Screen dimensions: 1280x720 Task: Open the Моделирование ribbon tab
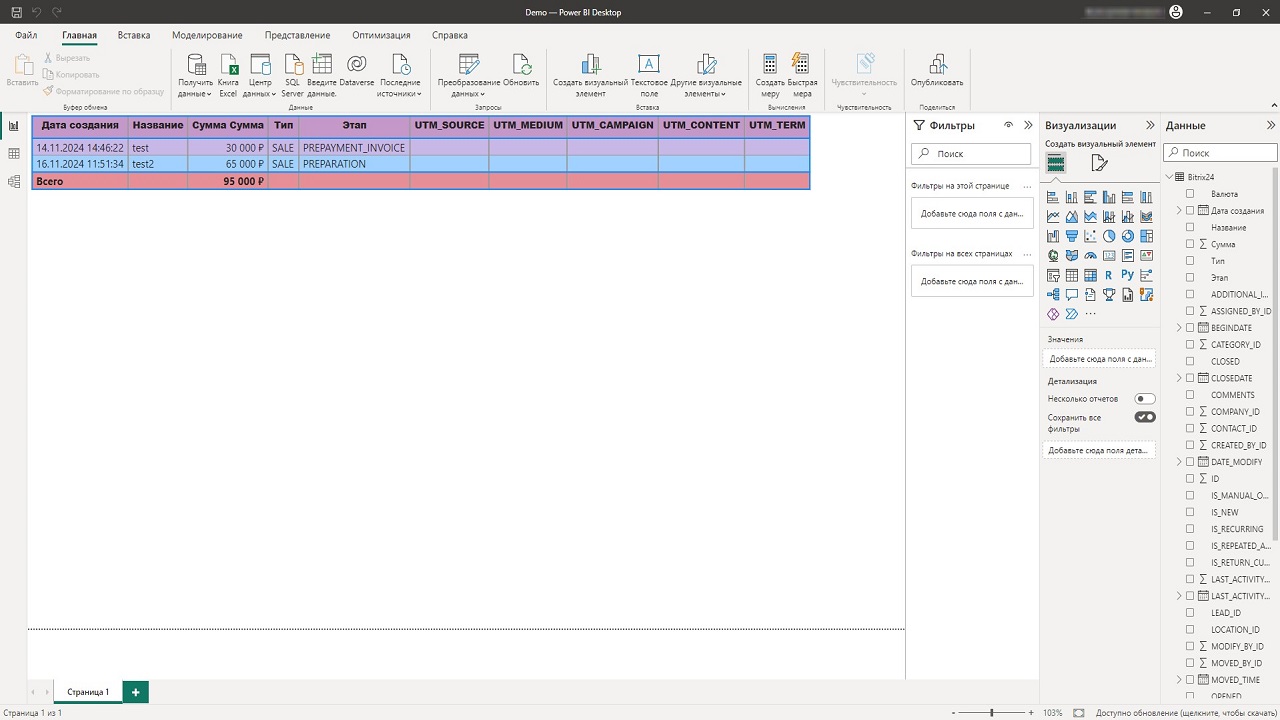(207, 35)
